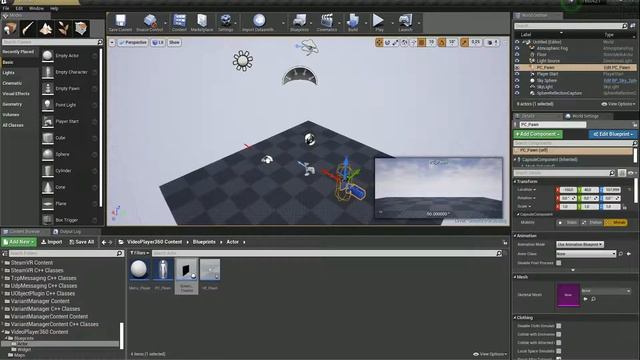
Task: Toggle rotation snapping in viewport toolbar
Action: click(442, 42)
